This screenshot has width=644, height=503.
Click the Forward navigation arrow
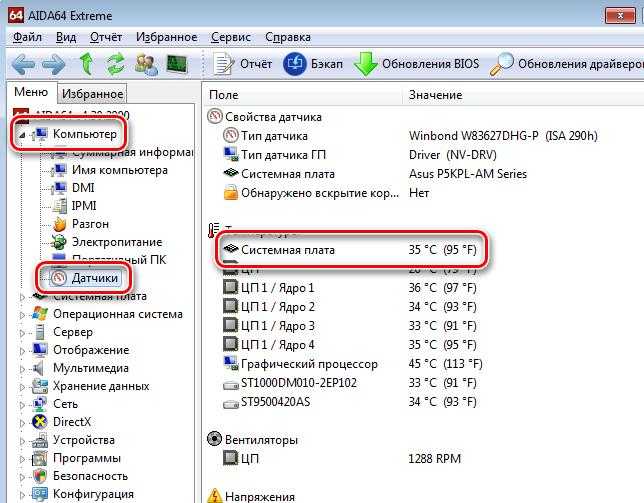point(54,64)
